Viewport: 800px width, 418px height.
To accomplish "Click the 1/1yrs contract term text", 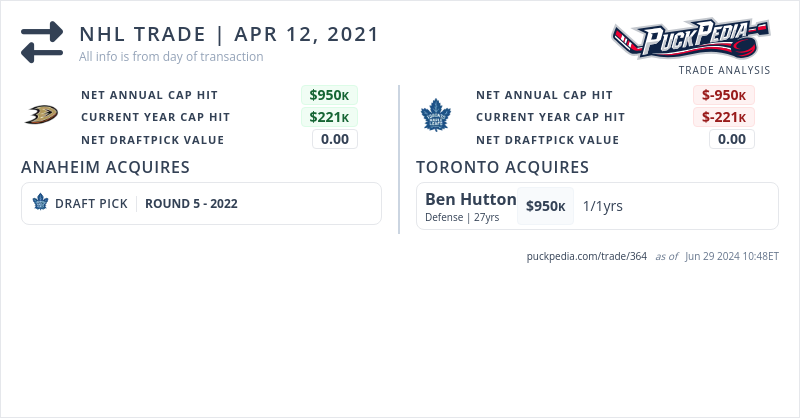I will coord(603,206).
